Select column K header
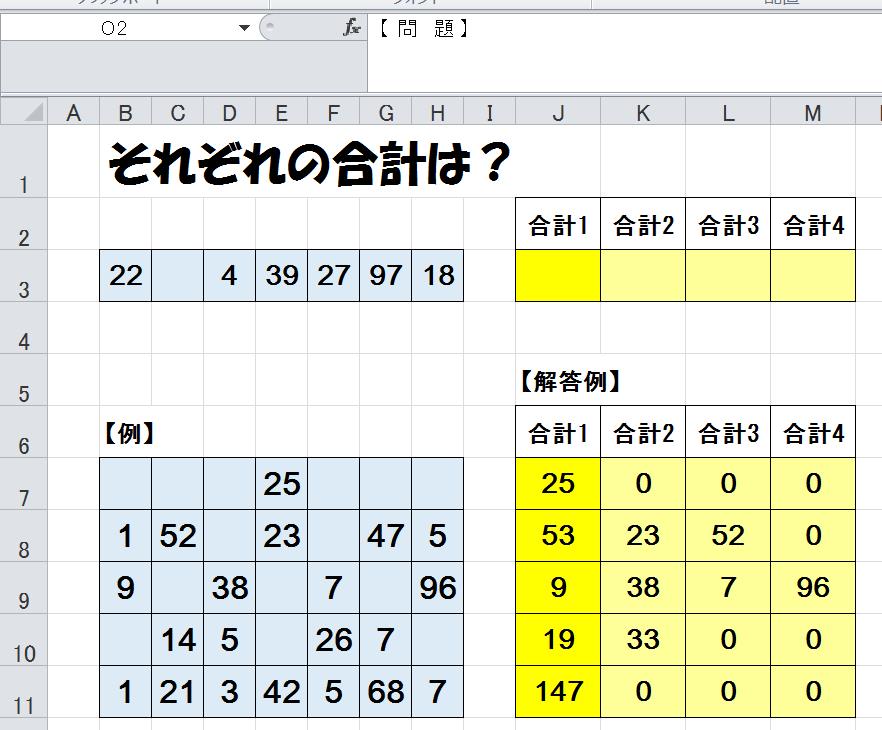The image size is (882, 730). 643,113
